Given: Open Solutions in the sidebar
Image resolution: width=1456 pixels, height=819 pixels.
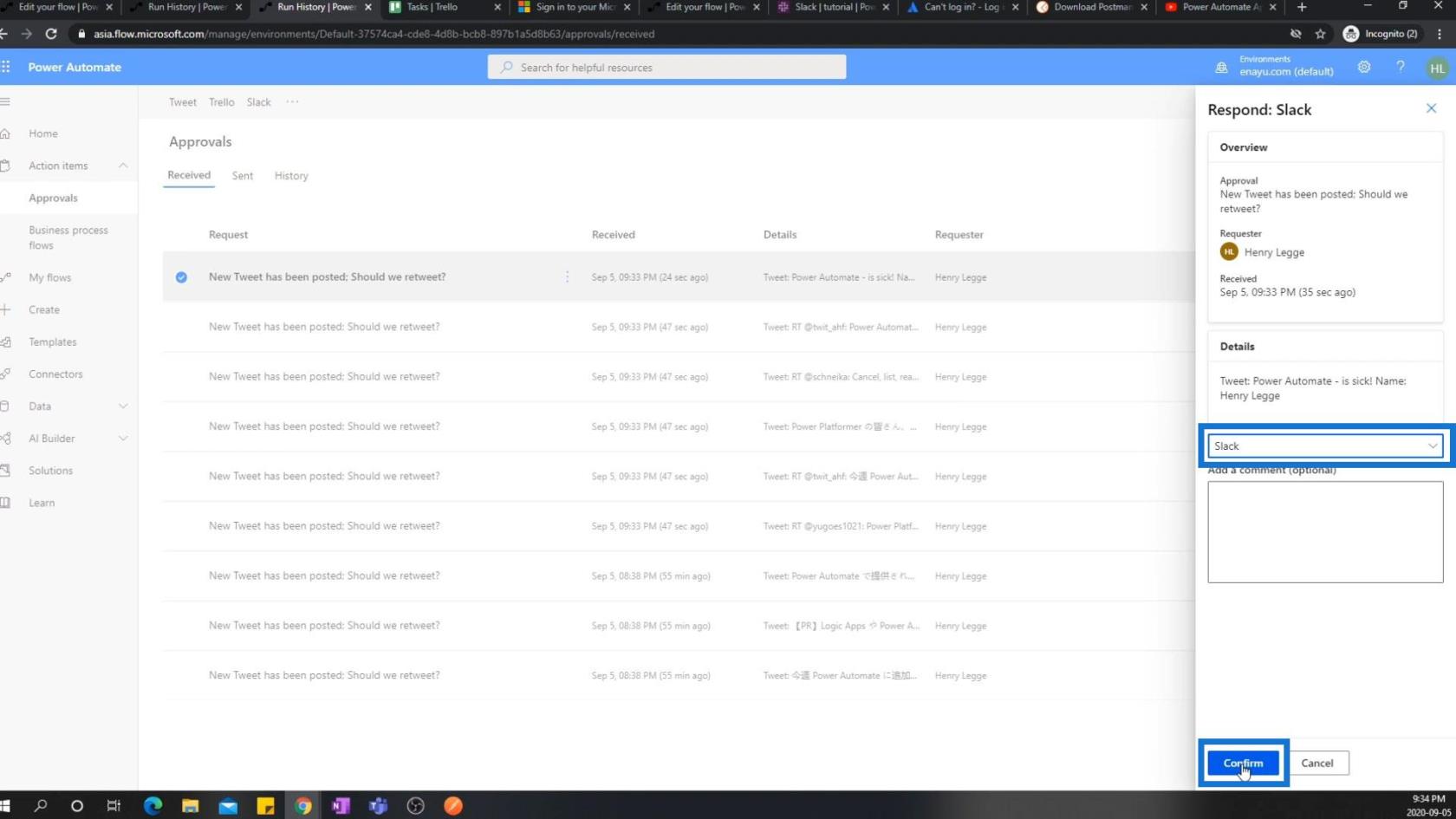Looking at the screenshot, I should point(50,470).
